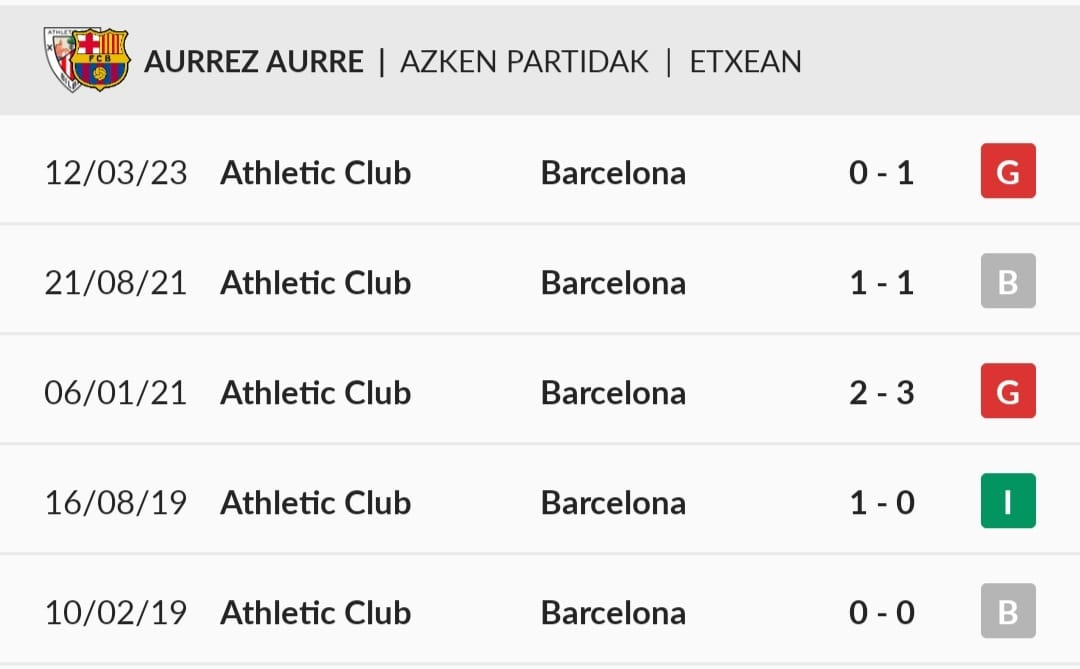
Task: Select the 0 - 0 score result
Action: click(x=882, y=613)
